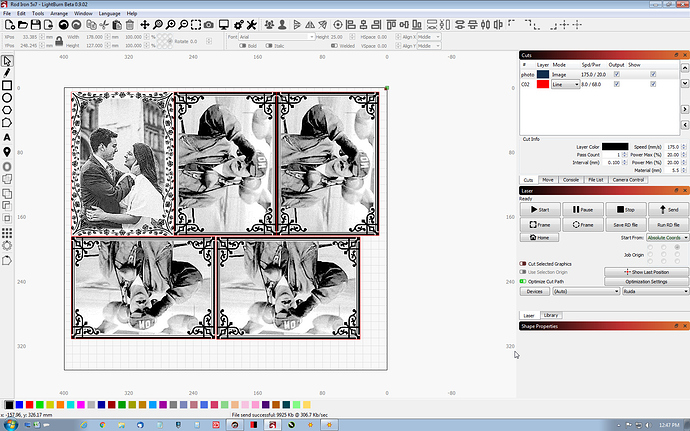Image resolution: width=690 pixels, height=431 pixels.
Task: Switch to the Camera Control tab
Action: point(628,180)
